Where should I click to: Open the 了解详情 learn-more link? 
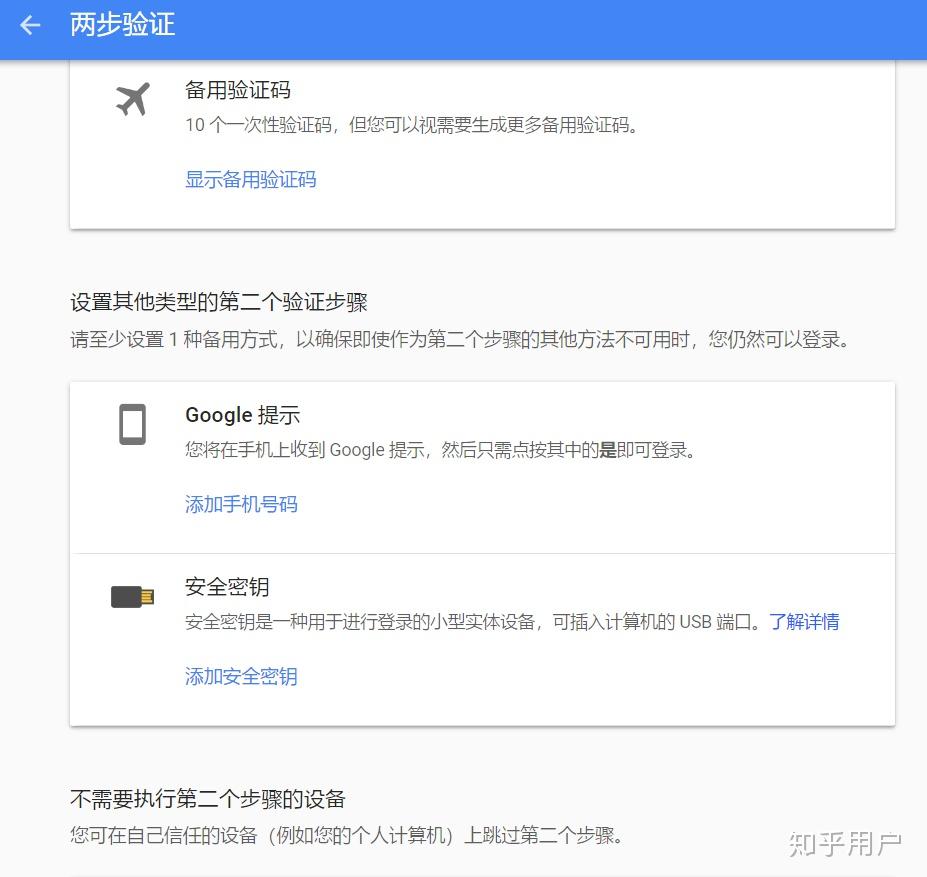click(806, 621)
